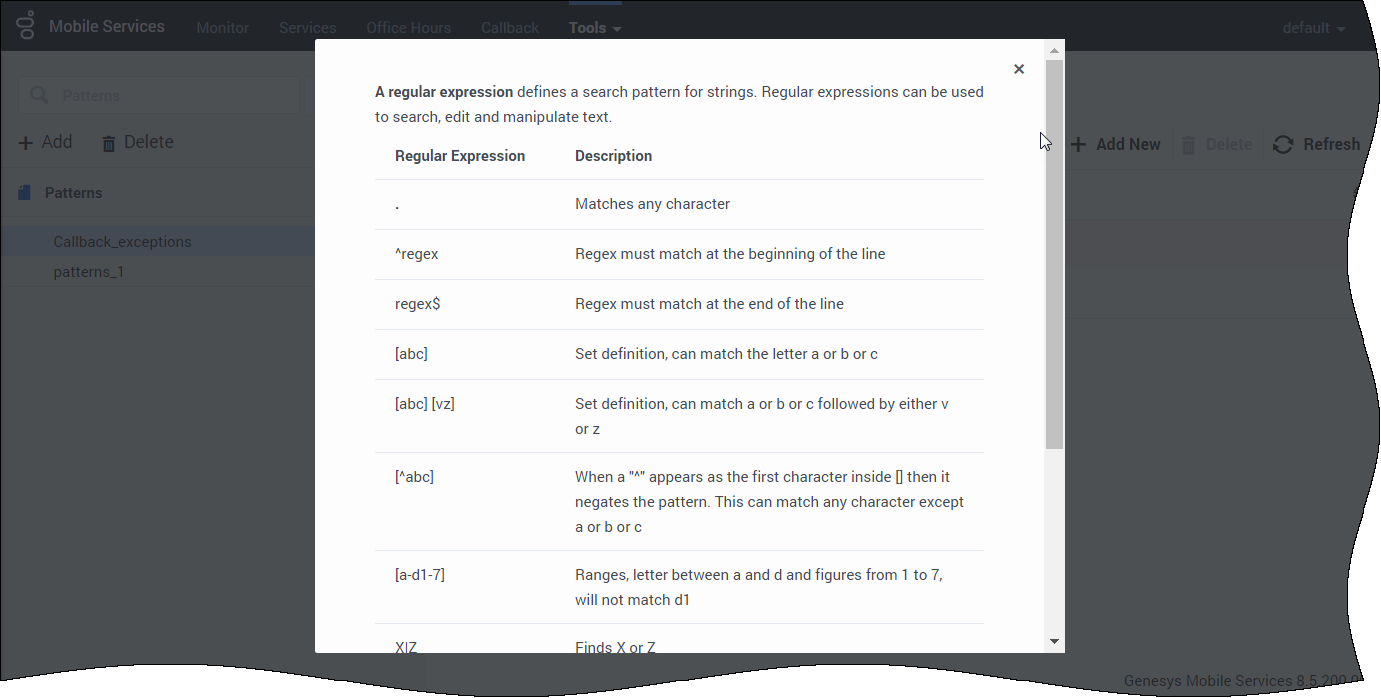Viewport: 1381px width, 698px height.
Task: Click the plus icon beside Add
Action: (26, 143)
